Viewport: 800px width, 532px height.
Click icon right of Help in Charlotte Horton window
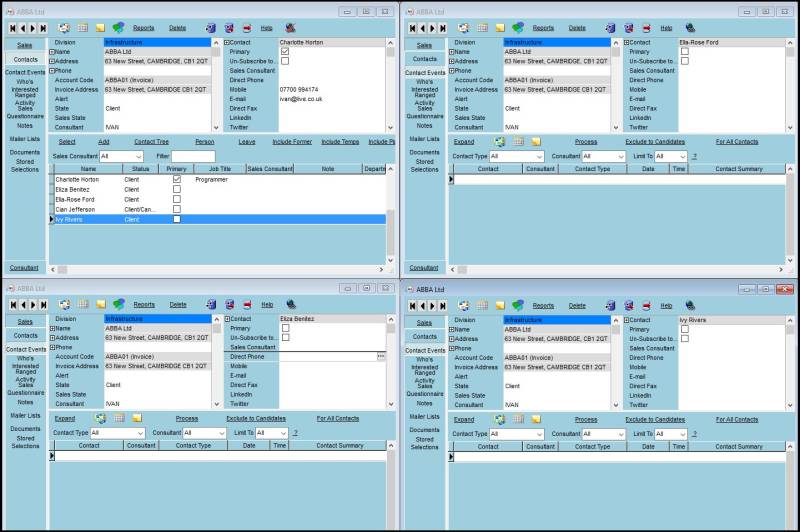click(x=290, y=28)
